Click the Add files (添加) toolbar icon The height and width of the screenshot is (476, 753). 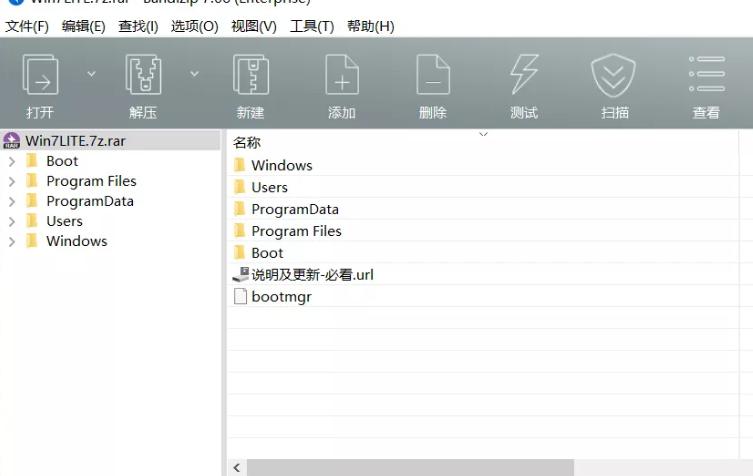click(x=341, y=74)
